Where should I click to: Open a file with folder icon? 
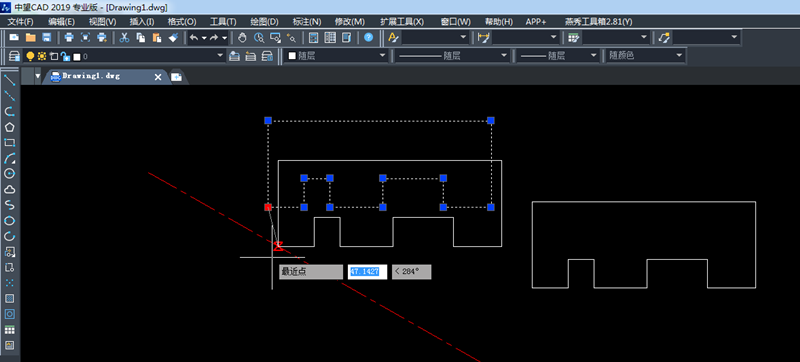click(x=31, y=37)
